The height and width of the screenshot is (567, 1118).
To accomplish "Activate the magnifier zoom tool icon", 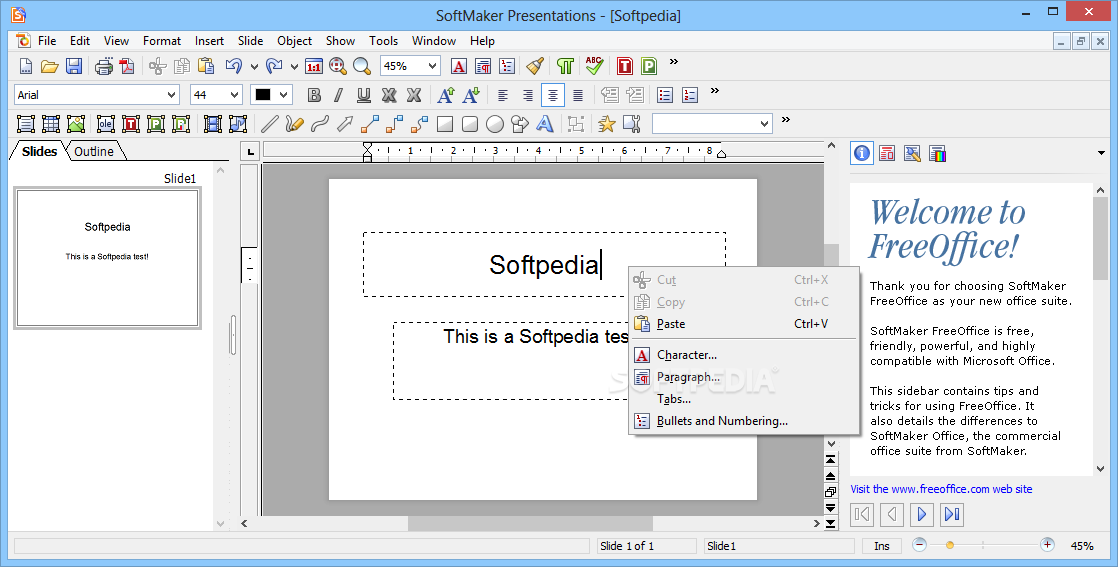I will tap(362, 66).
